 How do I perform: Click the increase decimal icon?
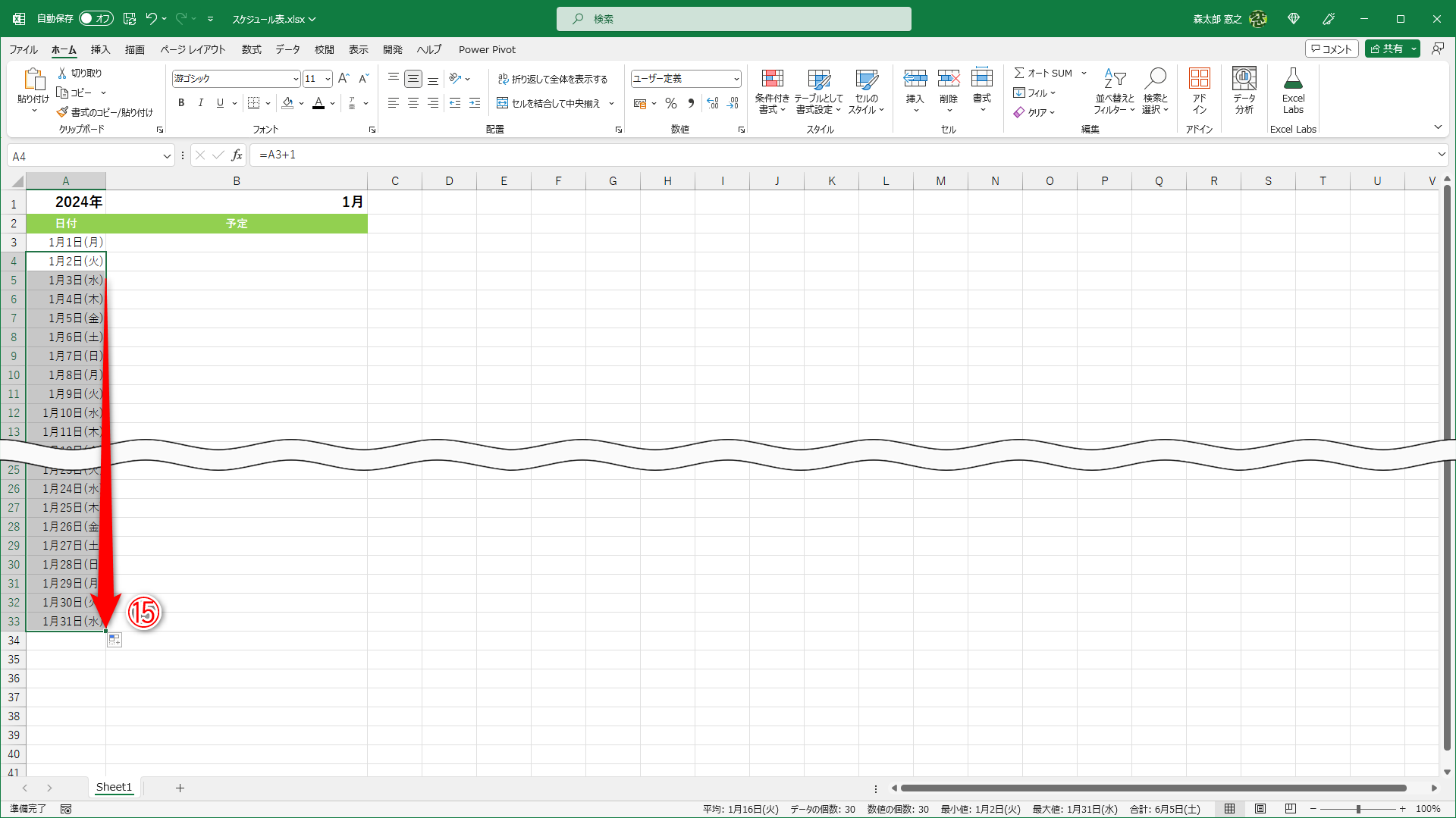click(713, 103)
